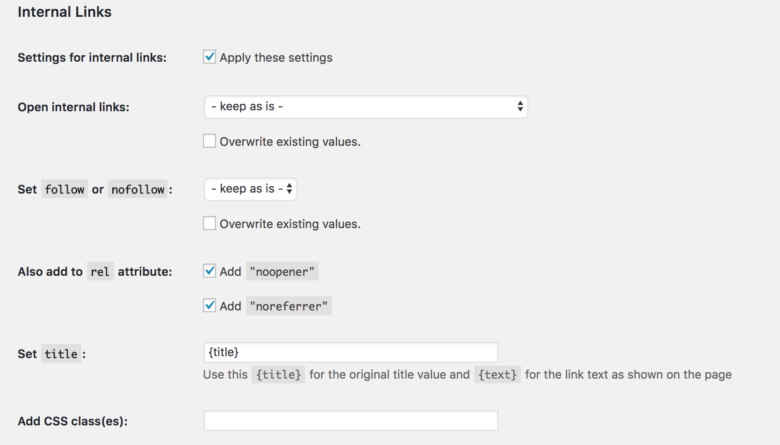Click the arrows icon on Open internal links select

(520, 106)
